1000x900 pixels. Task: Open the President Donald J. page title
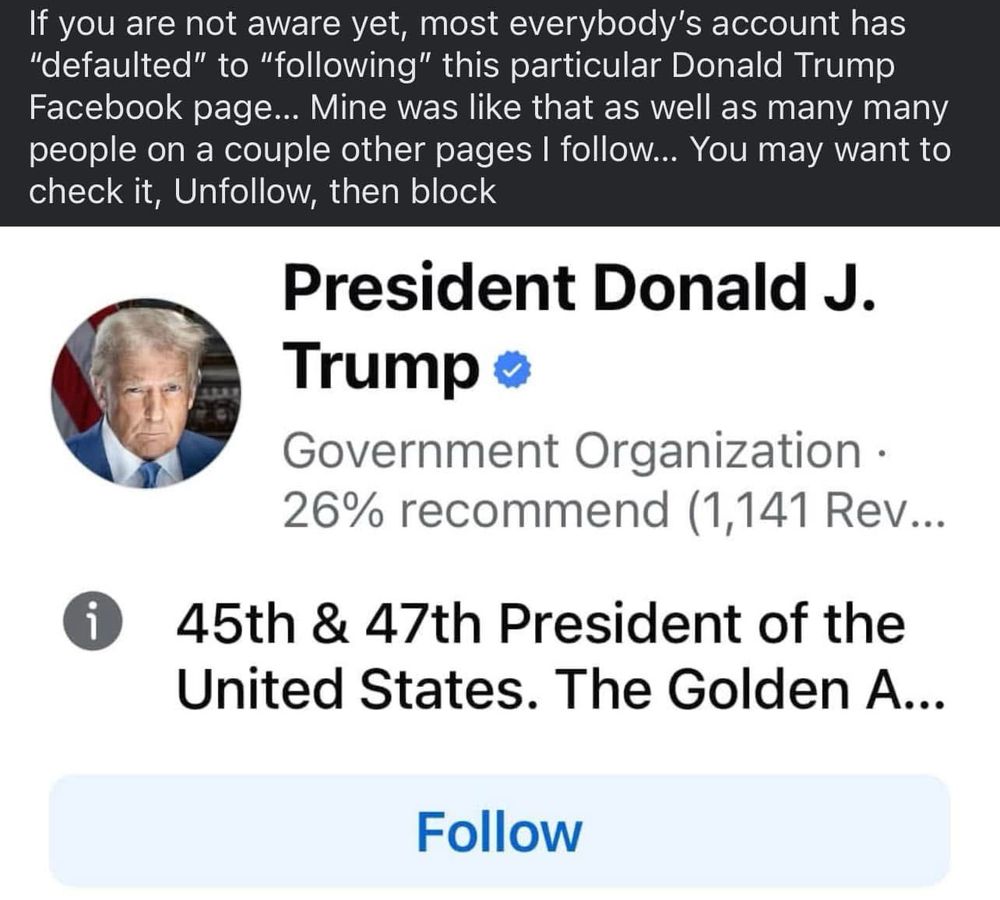coord(579,288)
